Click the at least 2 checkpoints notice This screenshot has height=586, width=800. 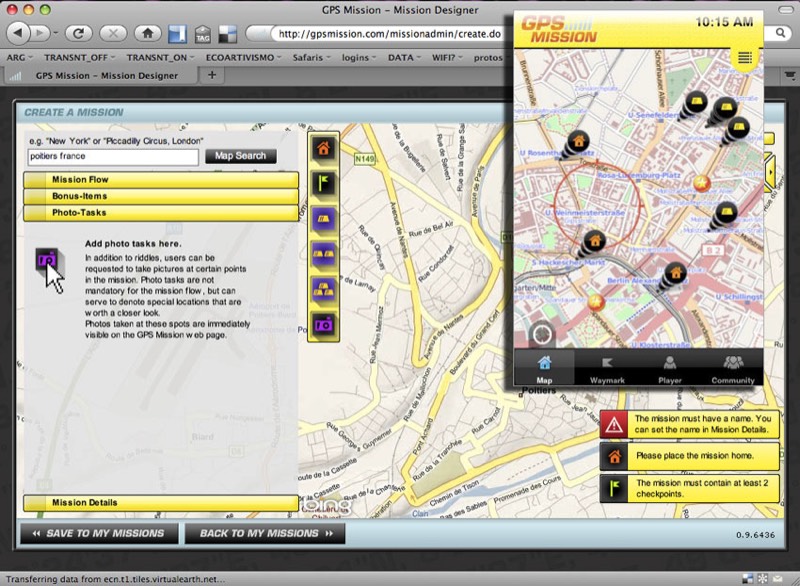(690, 488)
